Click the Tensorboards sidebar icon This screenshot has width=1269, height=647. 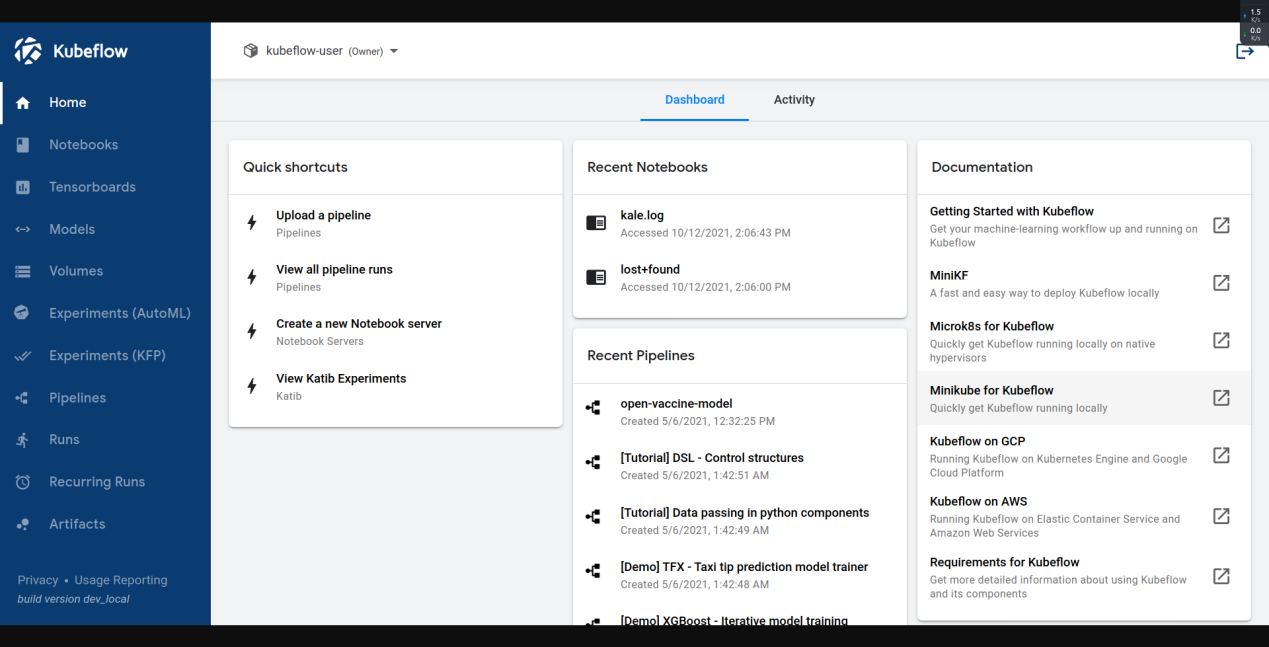(23, 187)
